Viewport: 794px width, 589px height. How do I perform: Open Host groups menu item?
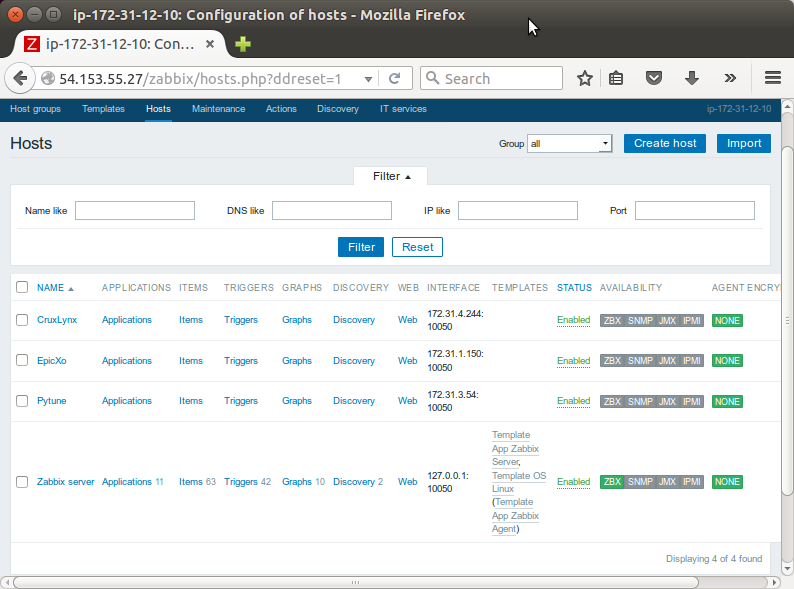[x=35, y=109]
